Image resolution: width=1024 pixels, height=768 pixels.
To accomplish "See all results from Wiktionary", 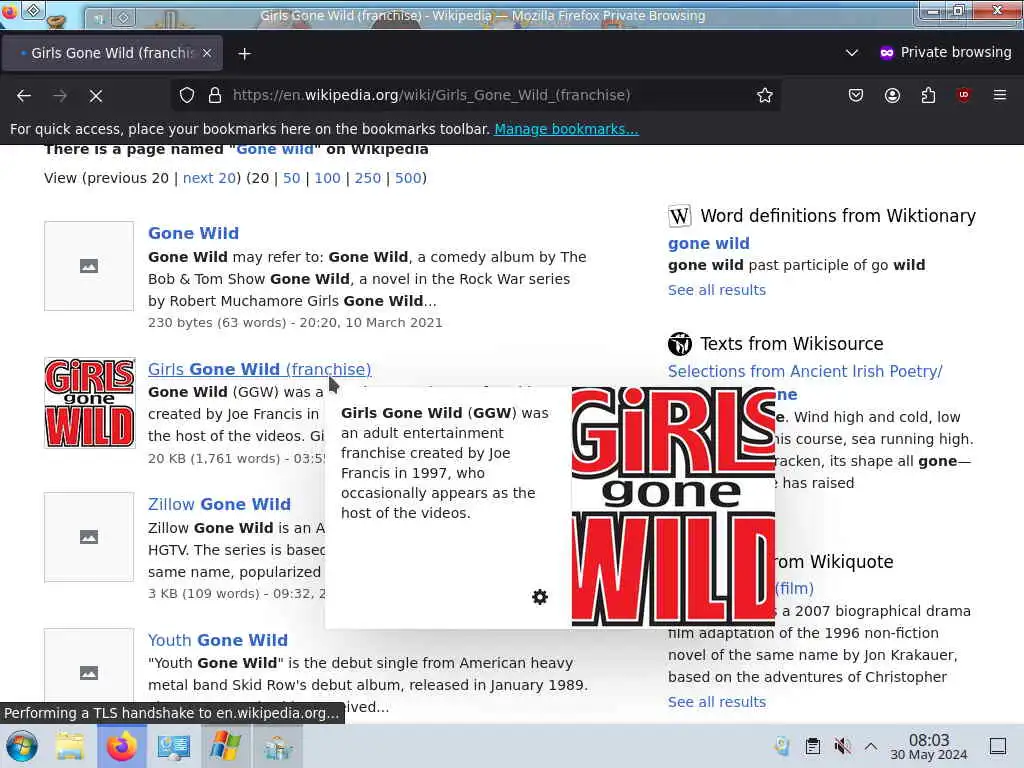I will point(716,290).
